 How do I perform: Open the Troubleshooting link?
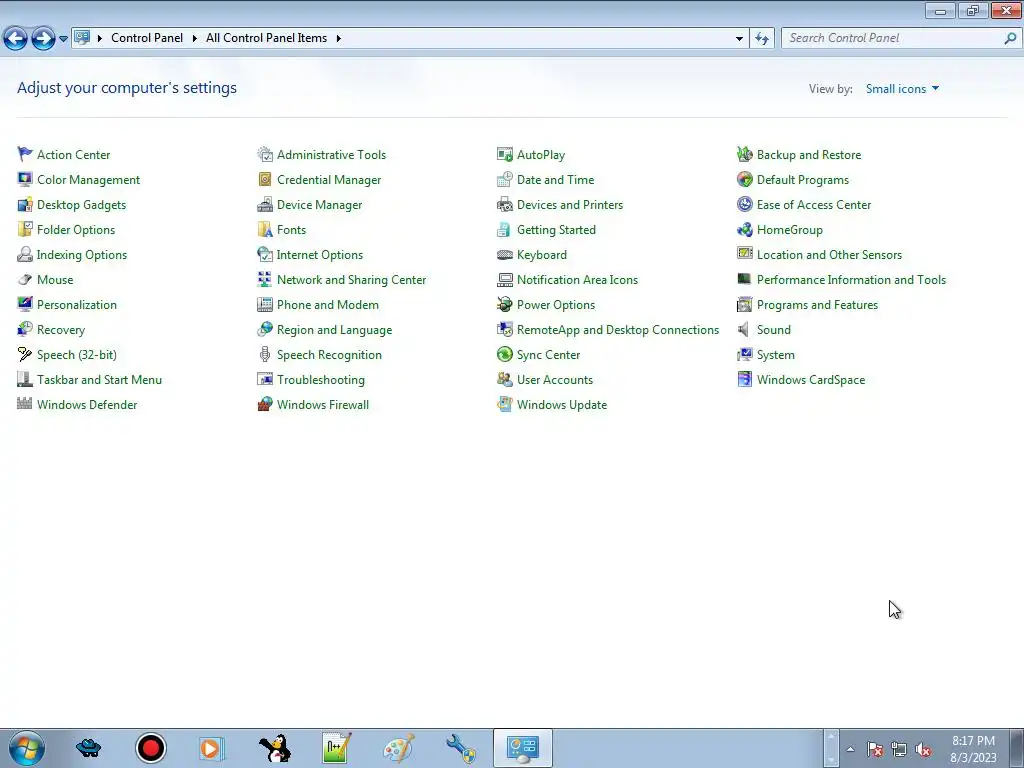pyautogui.click(x=321, y=380)
